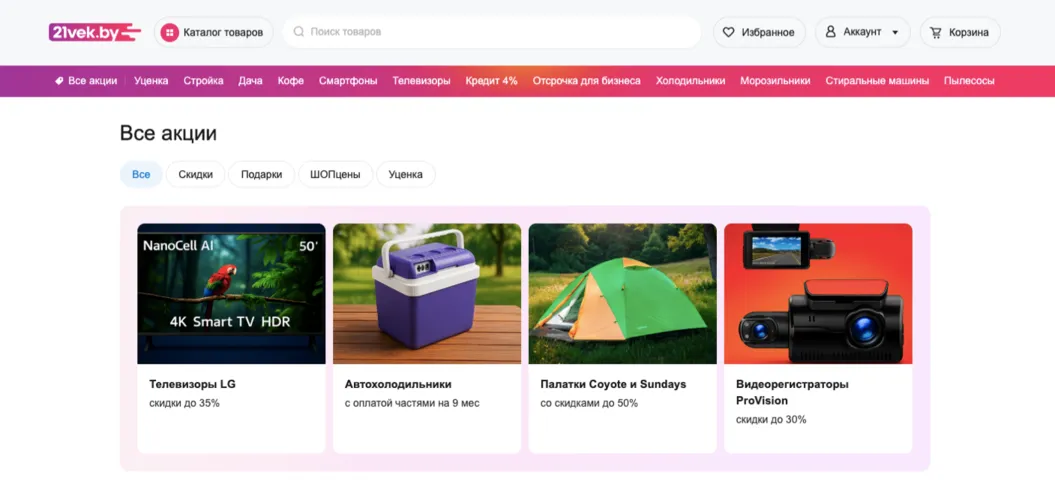The image size is (1055, 487).
Task: Open the dash cam promo image
Action: coord(818,293)
